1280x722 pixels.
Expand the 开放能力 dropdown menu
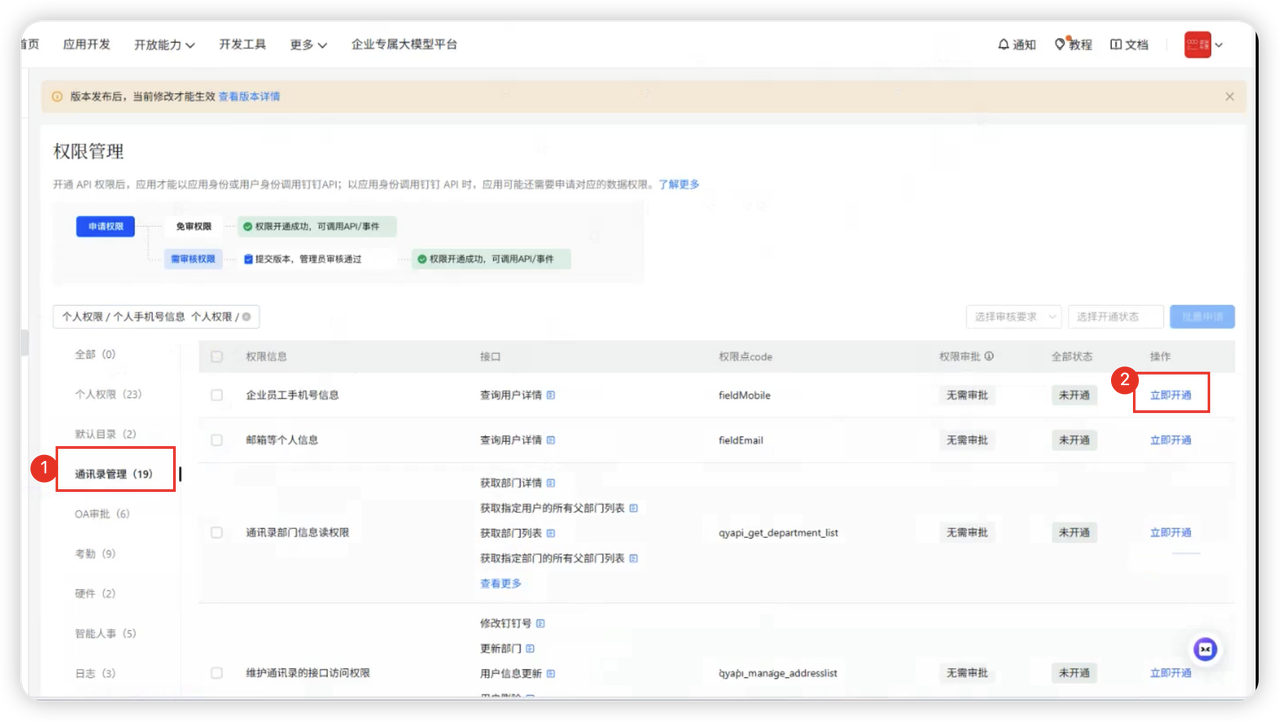coord(164,45)
